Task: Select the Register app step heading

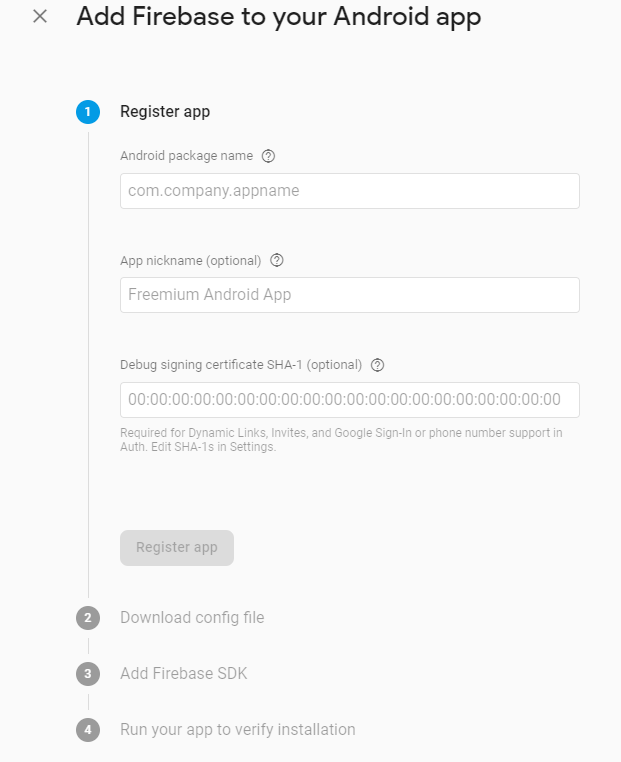Action: (x=165, y=112)
